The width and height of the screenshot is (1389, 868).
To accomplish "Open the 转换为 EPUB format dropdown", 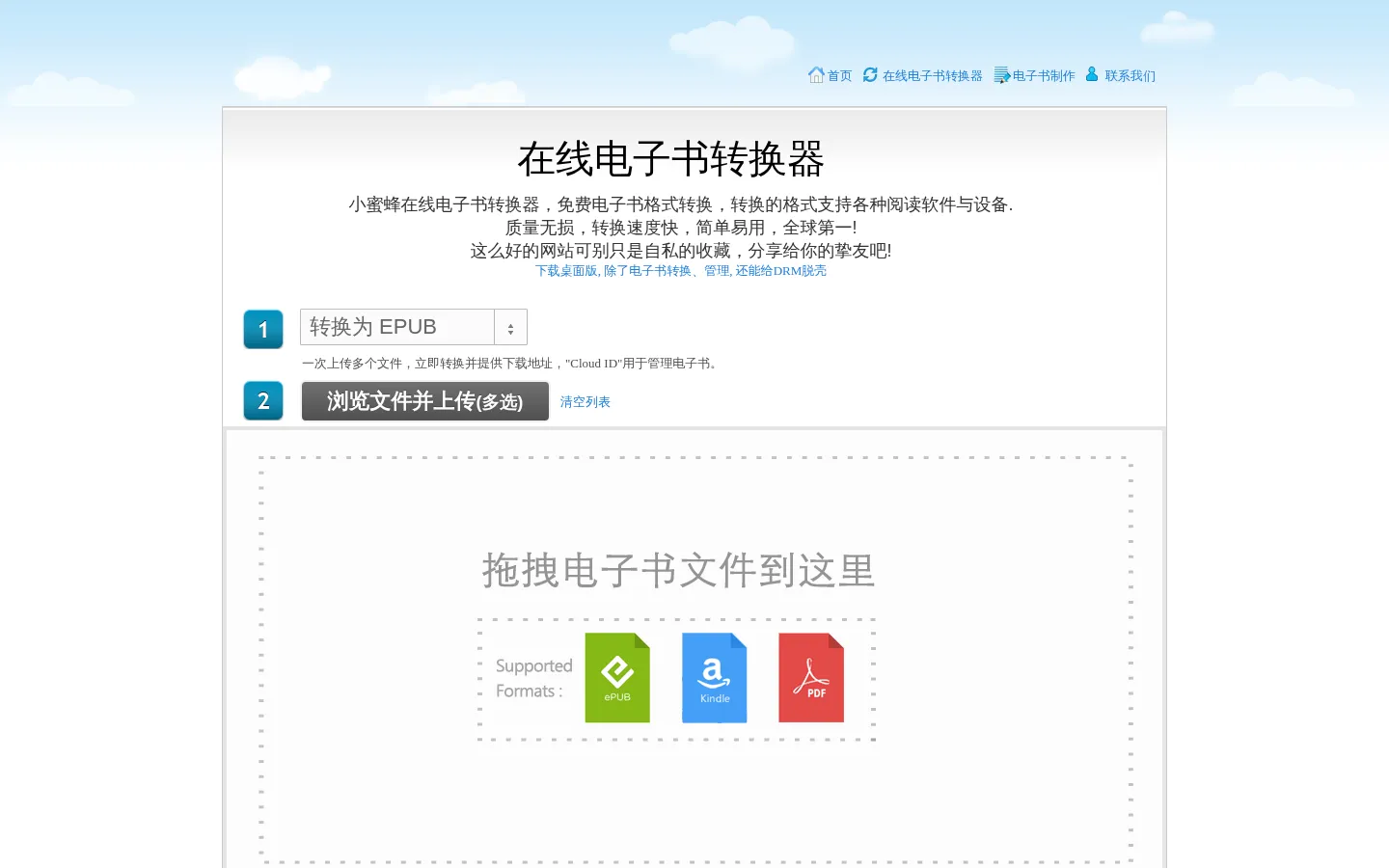I will (414, 327).
